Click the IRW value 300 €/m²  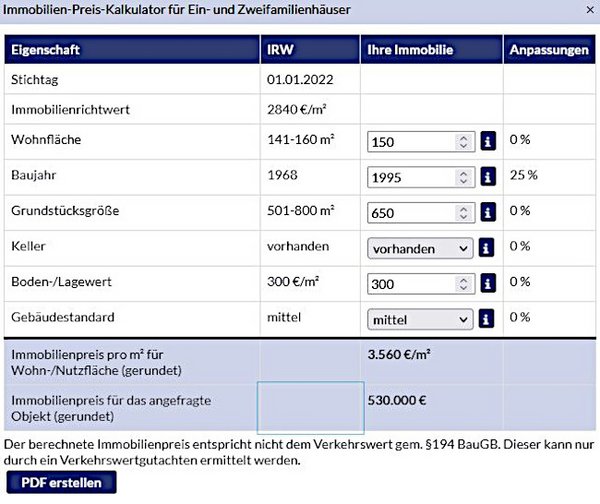pyautogui.click(x=293, y=282)
